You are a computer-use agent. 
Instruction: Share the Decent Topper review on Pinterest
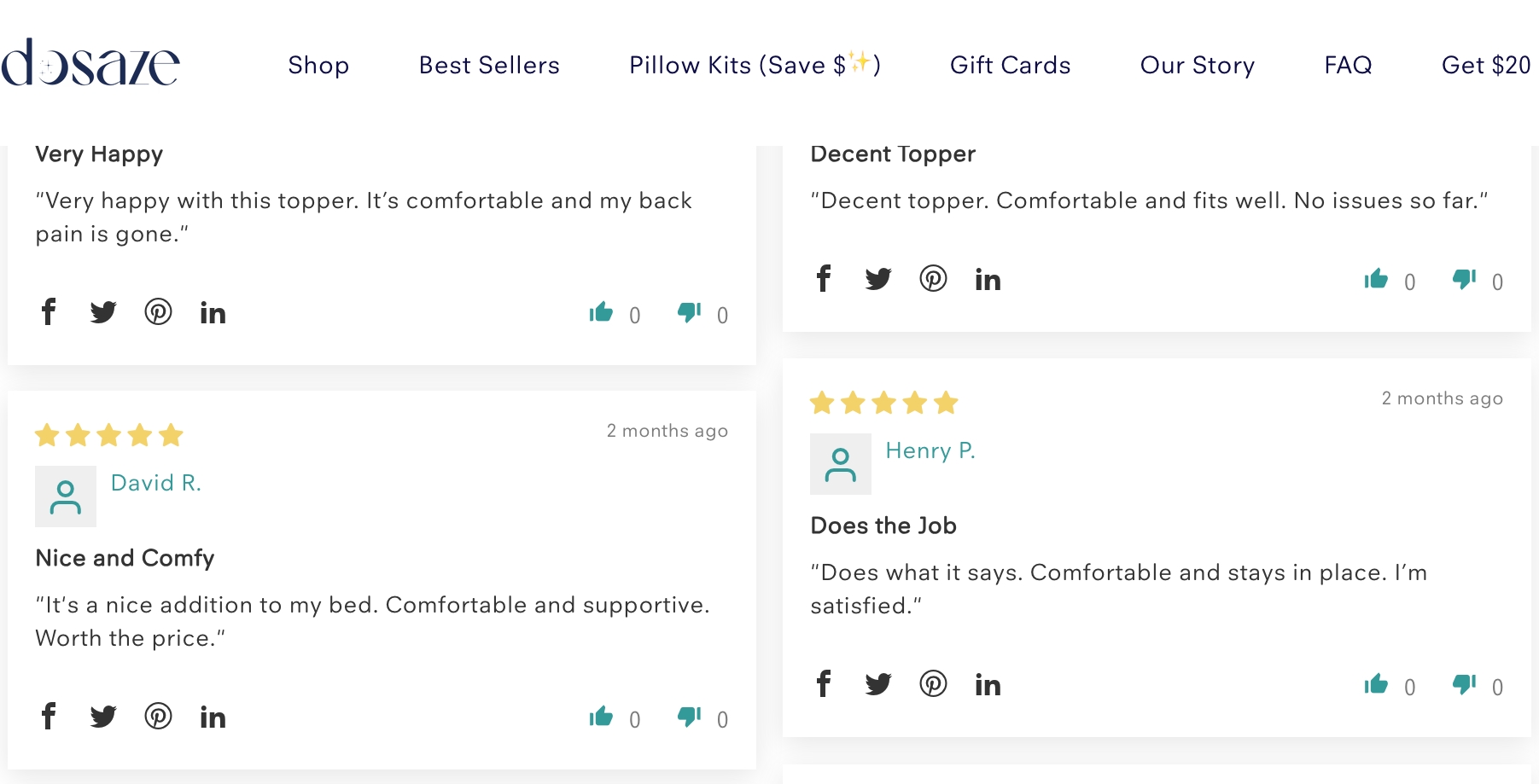[933, 278]
